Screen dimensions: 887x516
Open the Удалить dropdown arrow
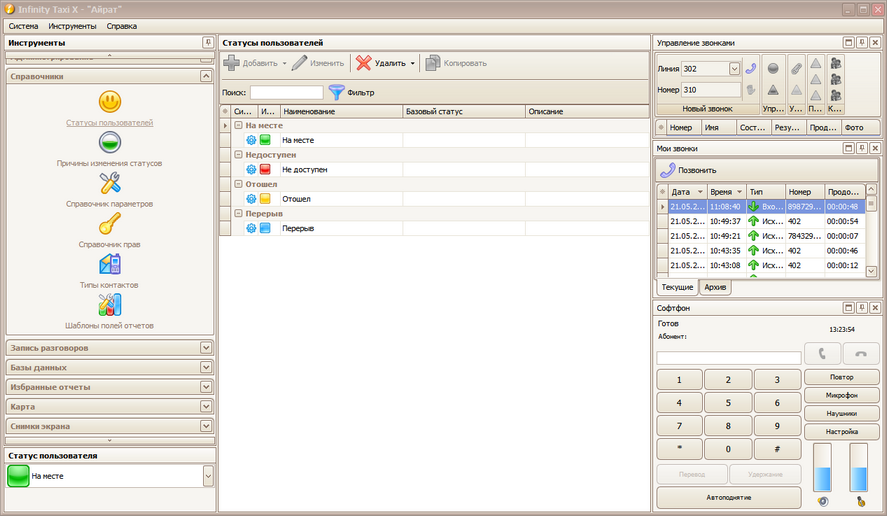tap(412, 63)
